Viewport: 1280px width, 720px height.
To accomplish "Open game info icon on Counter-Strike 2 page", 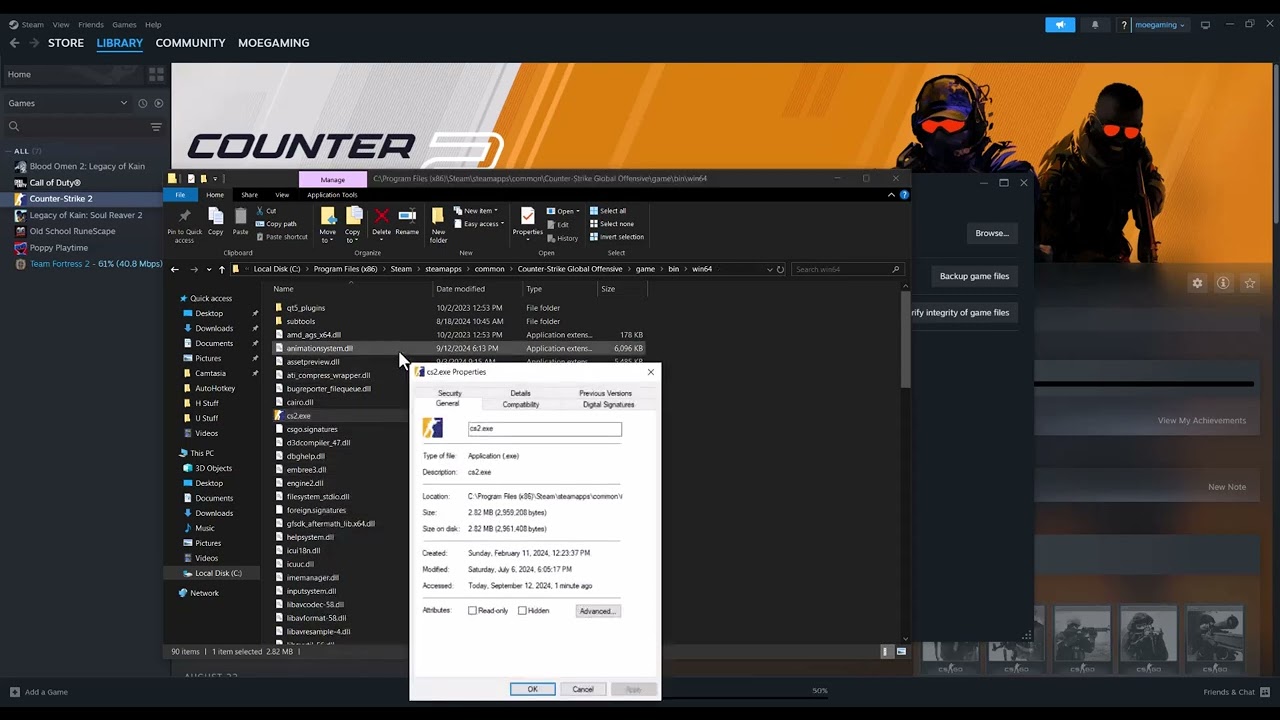I will pyautogui.click(x=1223, y=283).
